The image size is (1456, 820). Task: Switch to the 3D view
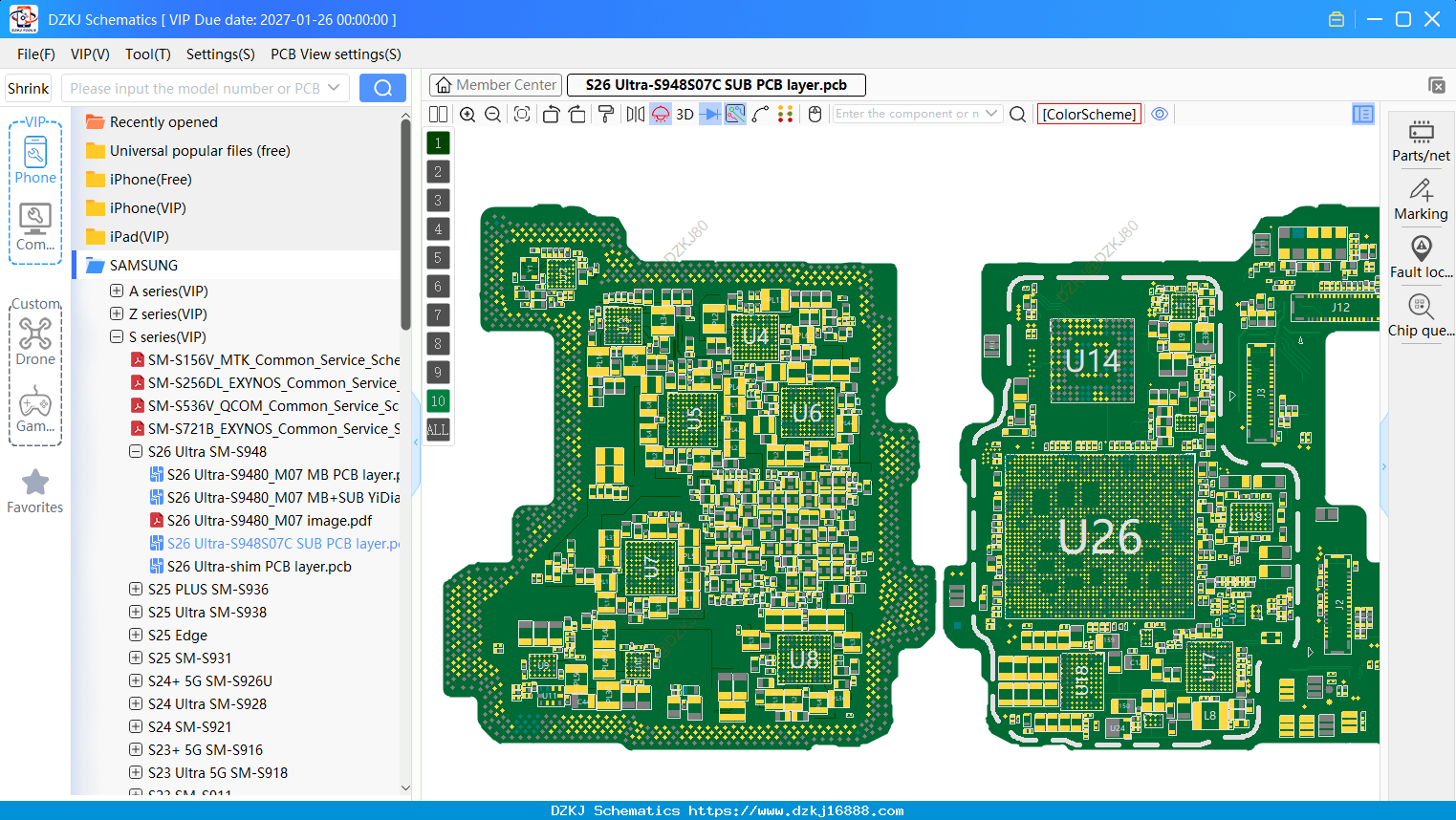tap(685, 114)
